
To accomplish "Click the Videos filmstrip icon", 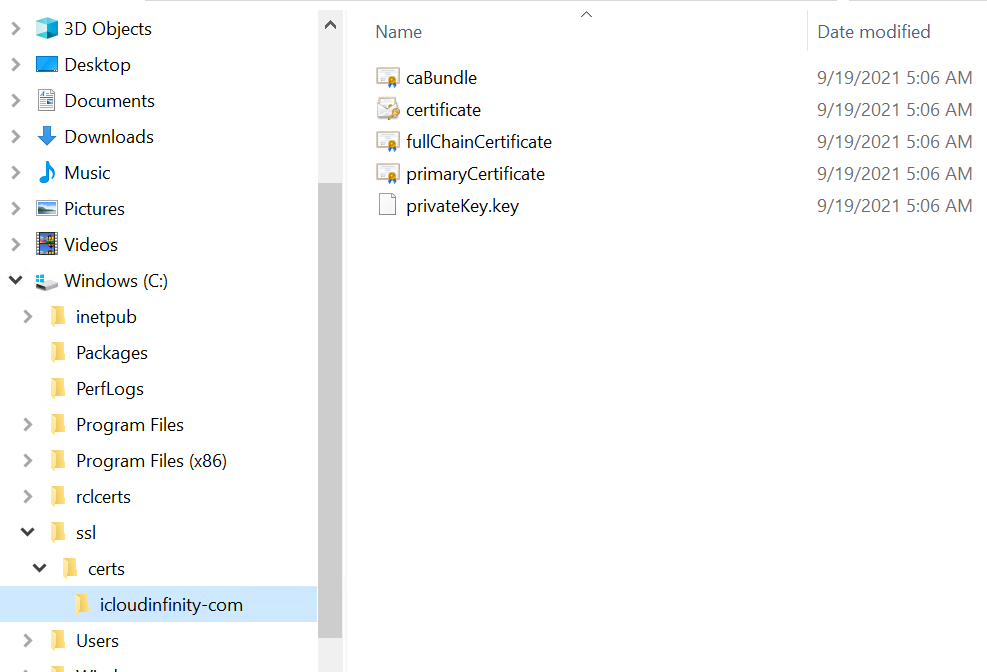I will pyautogui.click(x=47, y=244).
